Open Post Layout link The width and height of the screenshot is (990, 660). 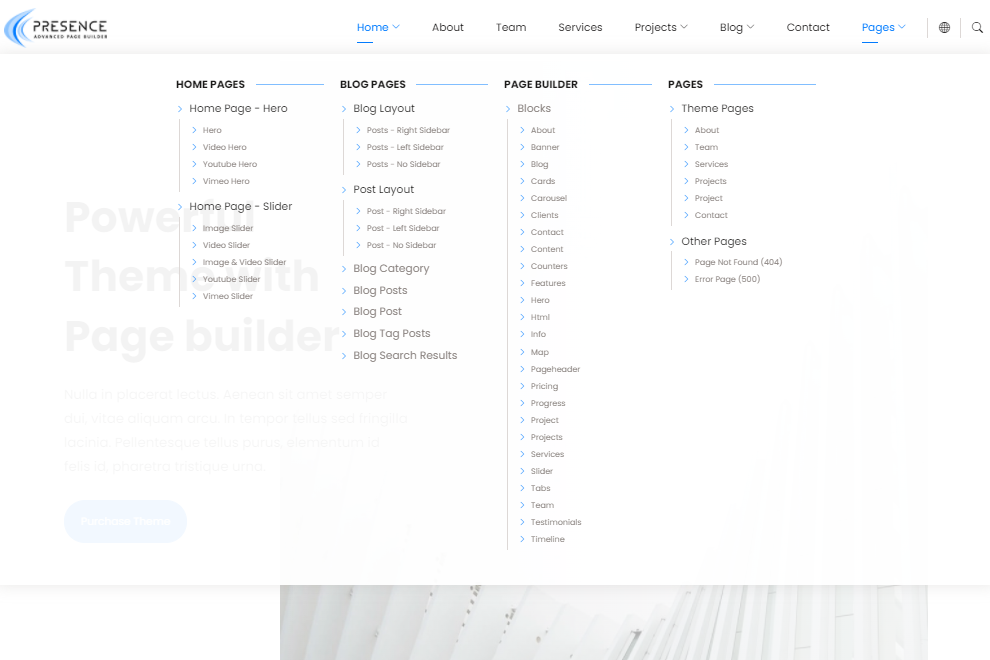pos(383,189)
